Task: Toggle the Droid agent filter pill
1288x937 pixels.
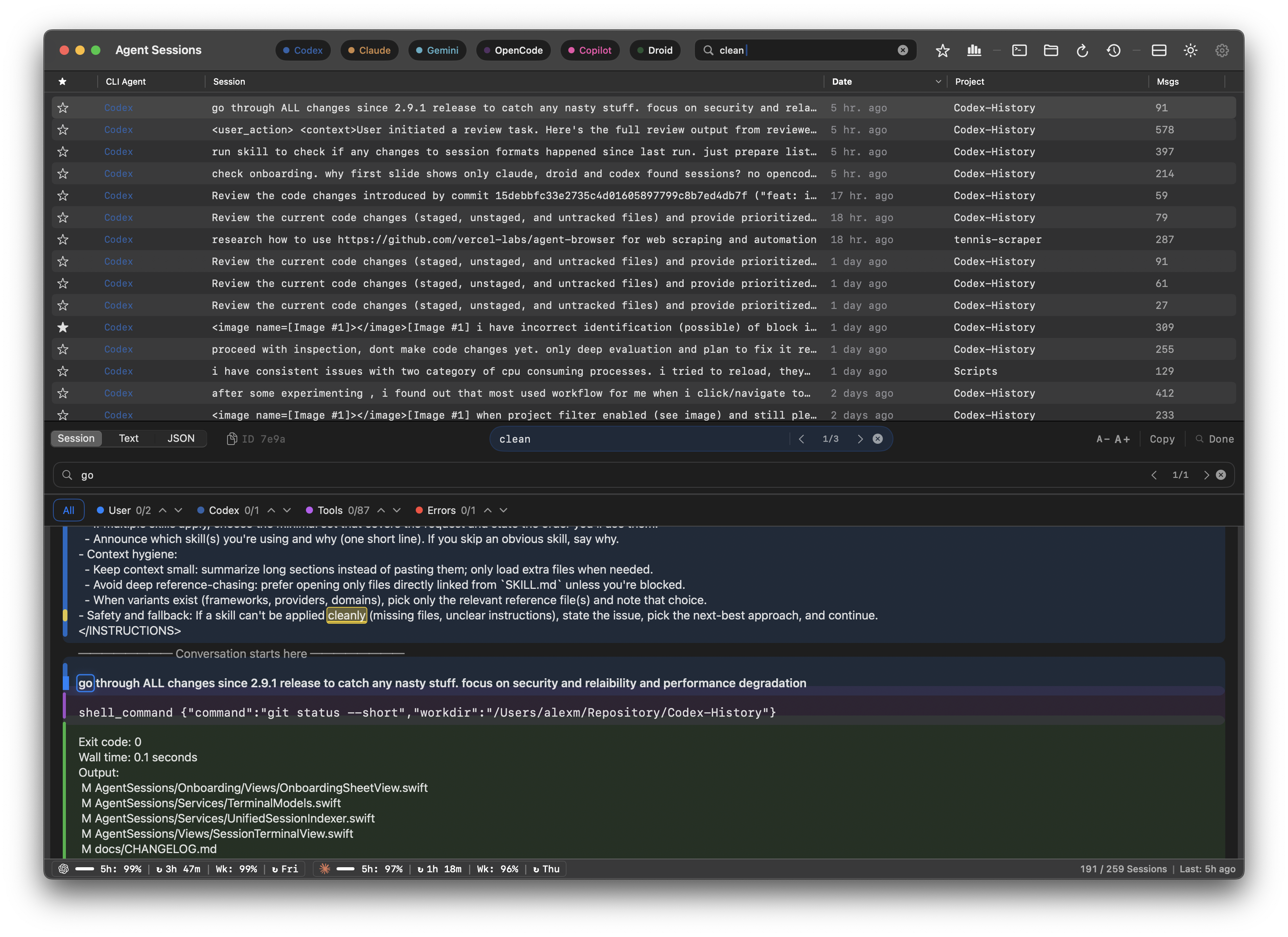Action: pos(655,50)
